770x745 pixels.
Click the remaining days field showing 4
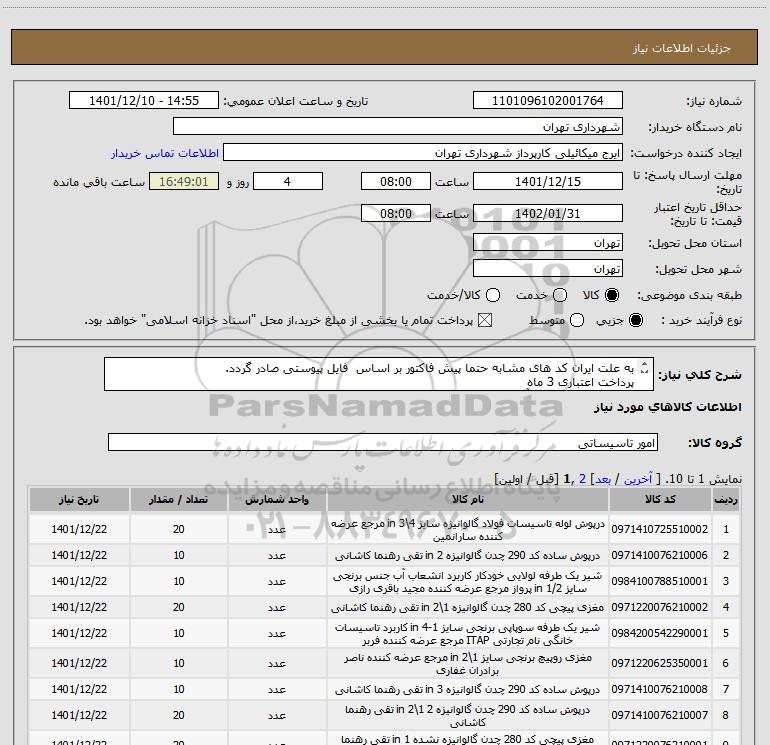tap(288, 181)
